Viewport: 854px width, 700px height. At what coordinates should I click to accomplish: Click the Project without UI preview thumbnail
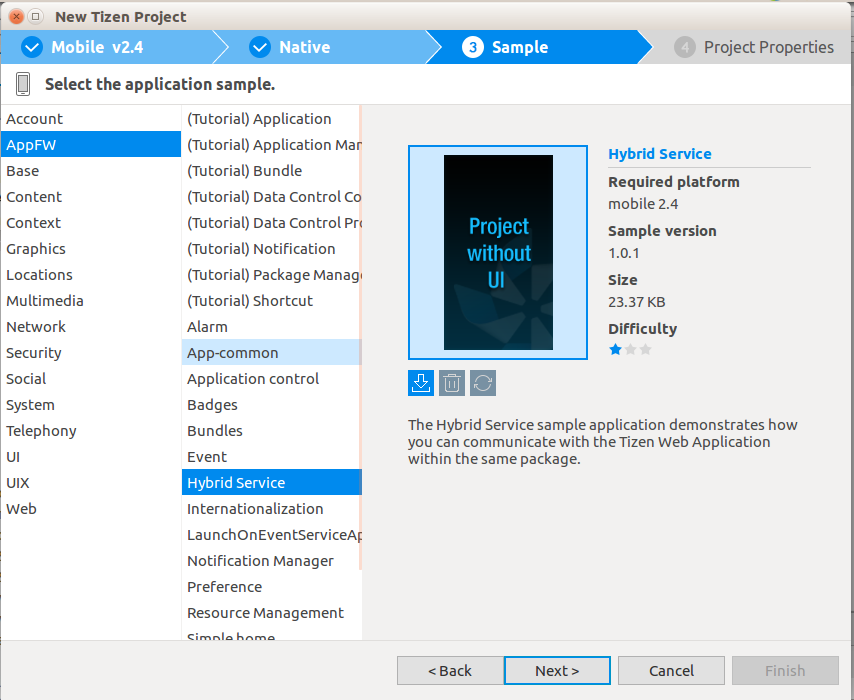pyautogui.click(x=498, y=252)
